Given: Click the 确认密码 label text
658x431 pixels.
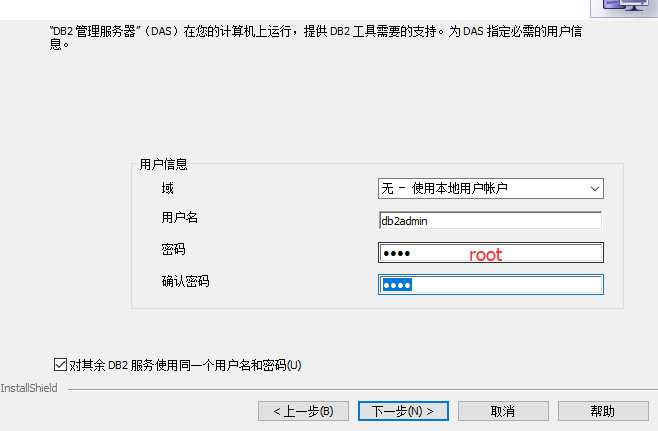Looking at the screenshot, I should tap(185, 281).
